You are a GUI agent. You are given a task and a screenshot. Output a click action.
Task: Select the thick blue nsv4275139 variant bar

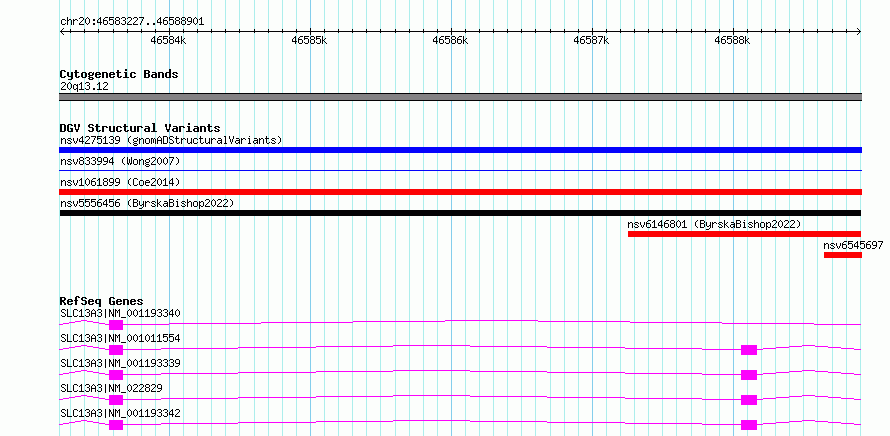[460, 150]
